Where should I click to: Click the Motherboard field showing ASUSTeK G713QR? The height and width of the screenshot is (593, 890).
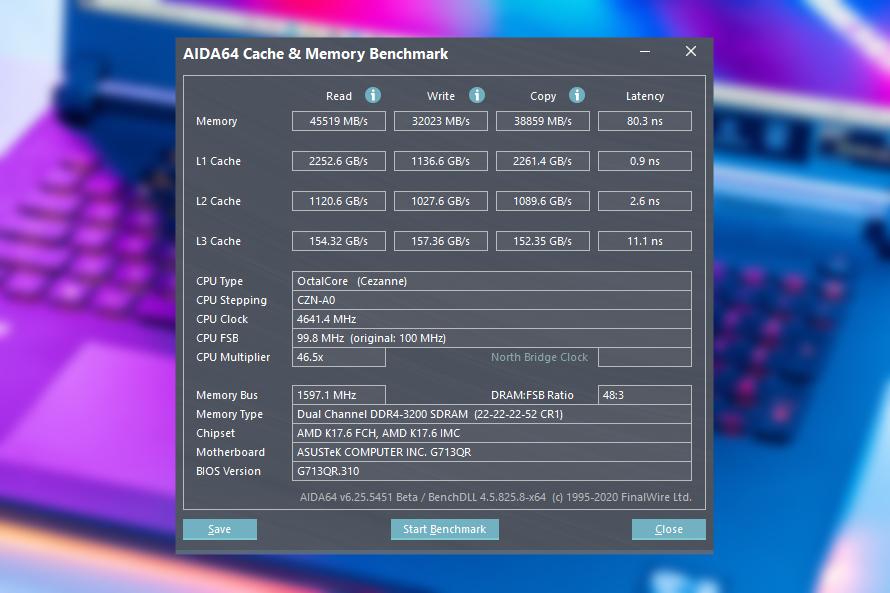pyautogui.click(x=492, y=451)
